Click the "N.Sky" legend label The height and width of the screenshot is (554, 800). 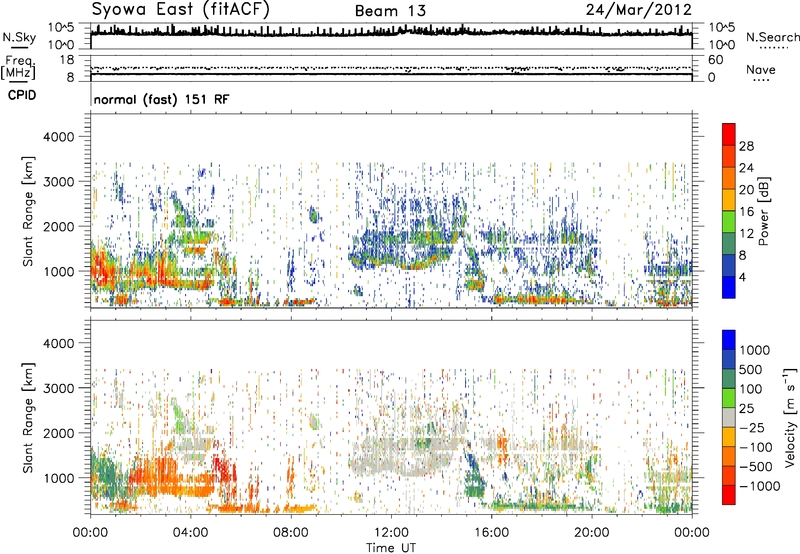pos(19,38)
